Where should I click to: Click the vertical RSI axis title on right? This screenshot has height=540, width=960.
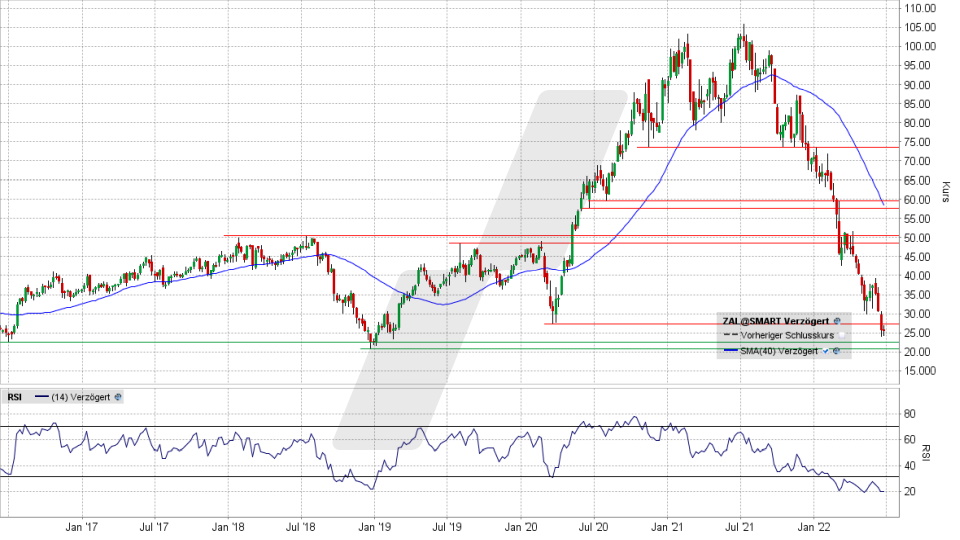tap(926, 453)
